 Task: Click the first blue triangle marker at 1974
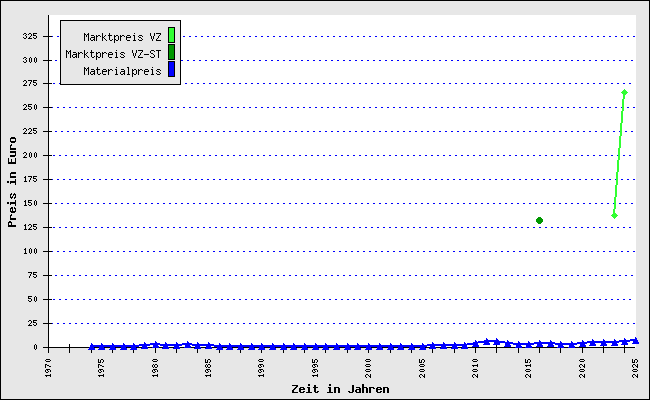coord(92,347)
